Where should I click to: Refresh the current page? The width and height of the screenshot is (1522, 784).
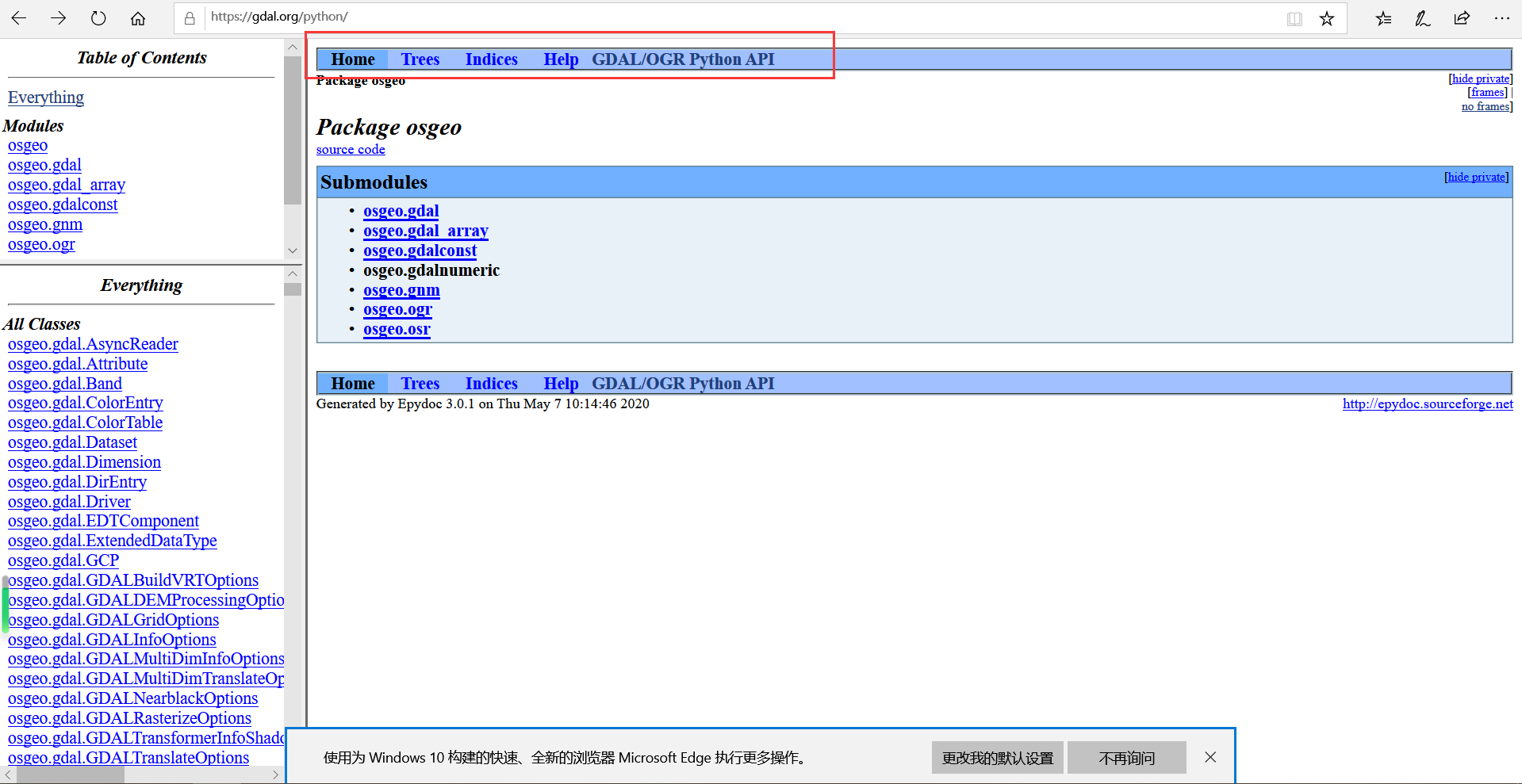pos(98,17)
